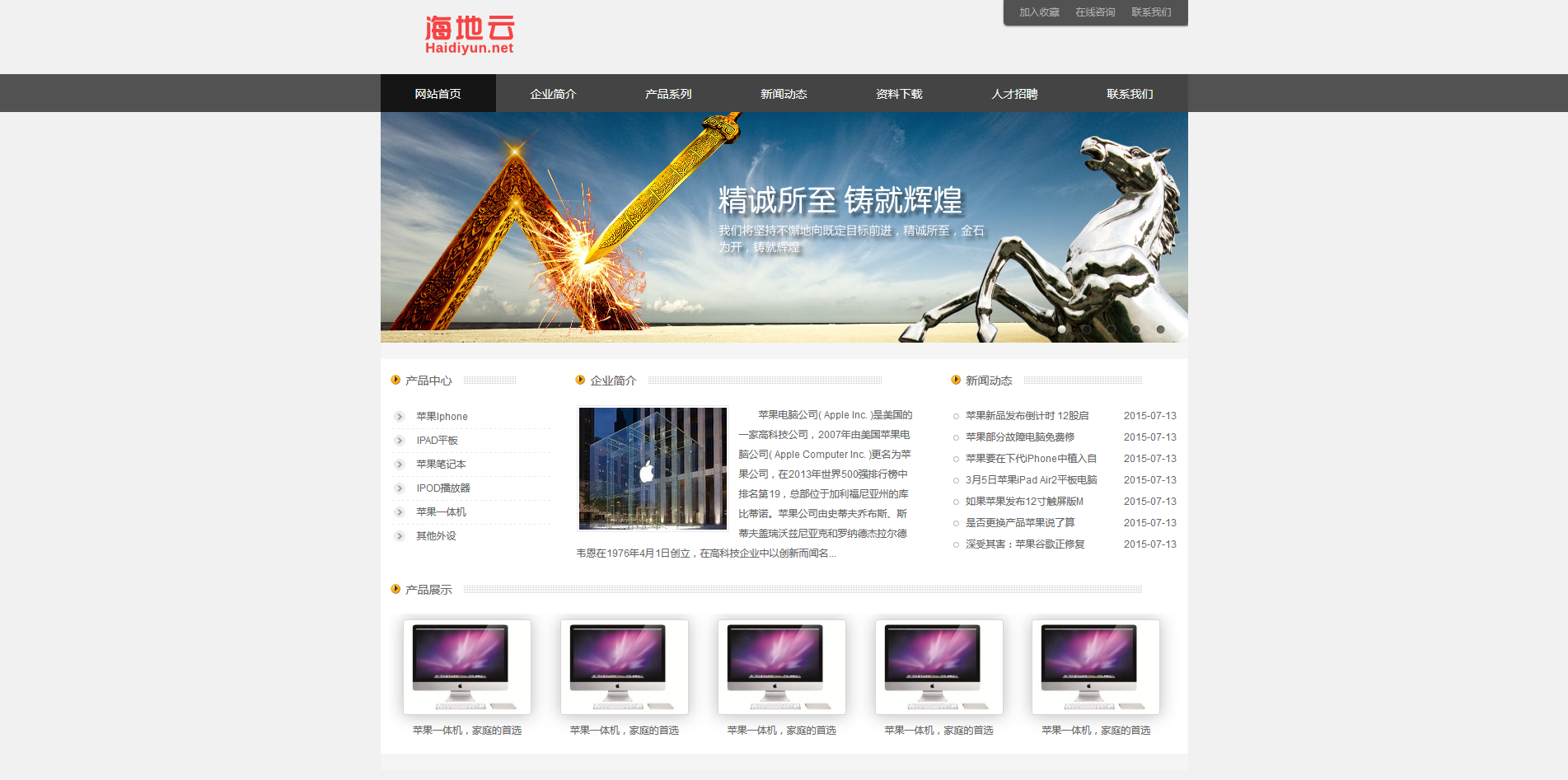Click the 海地云 Haidiyun.net logo
The width and height of the screenshot is (1568, 780).
click(469, 35)
